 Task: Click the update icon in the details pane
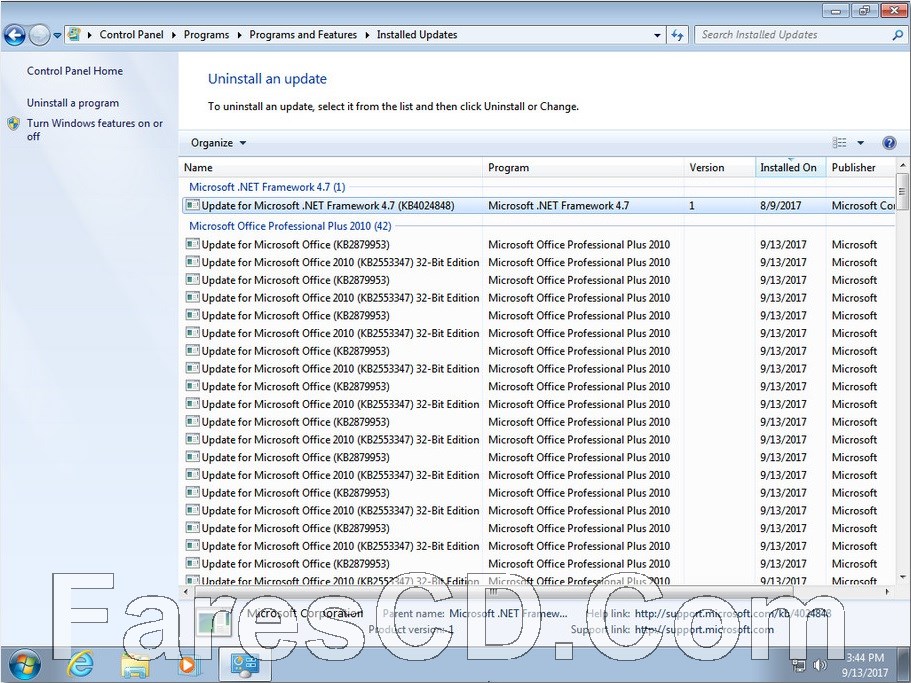click(x=213, y=621)
